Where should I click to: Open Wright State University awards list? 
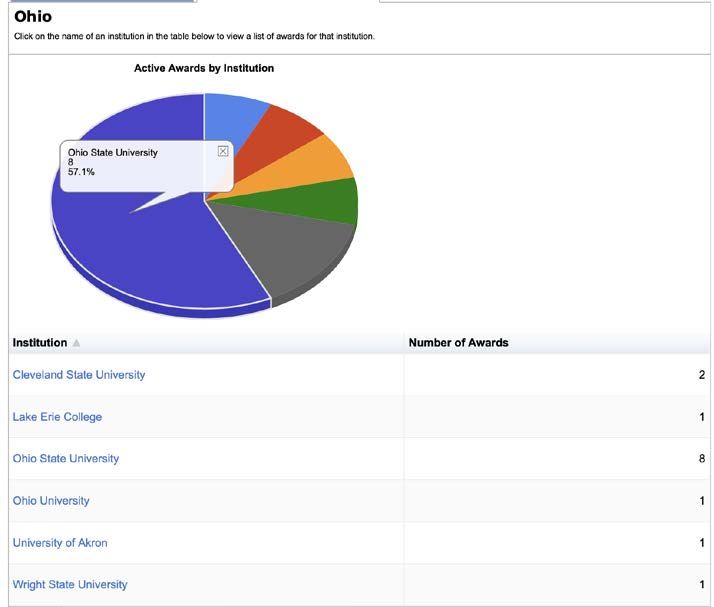click(x=70, y=584)
